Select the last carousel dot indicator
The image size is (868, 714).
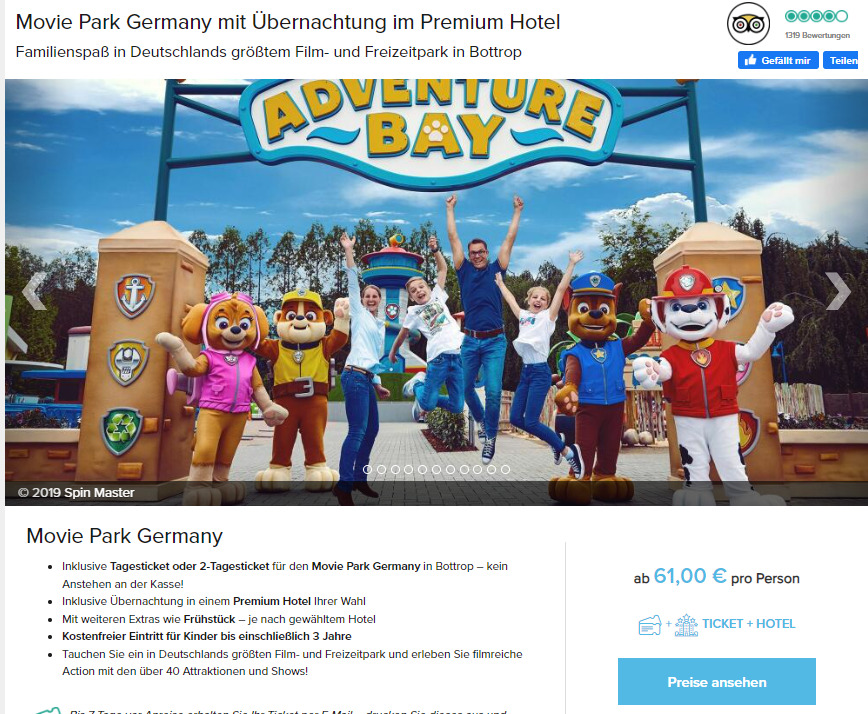[x=505, y=469]
